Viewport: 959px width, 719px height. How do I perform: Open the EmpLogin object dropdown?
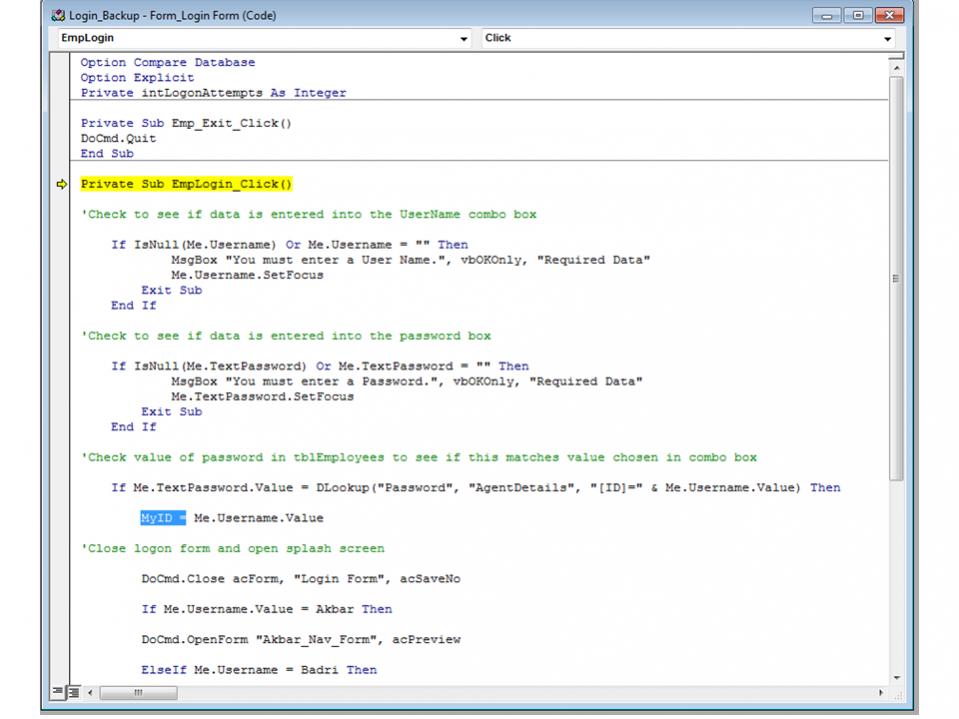tap(464, 39)
